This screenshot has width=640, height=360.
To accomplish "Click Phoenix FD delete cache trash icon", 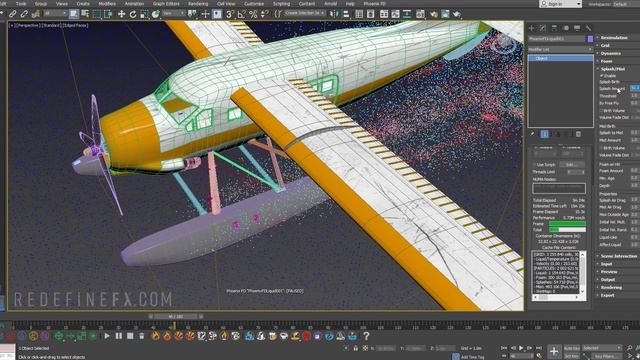I will click(141, 336).
